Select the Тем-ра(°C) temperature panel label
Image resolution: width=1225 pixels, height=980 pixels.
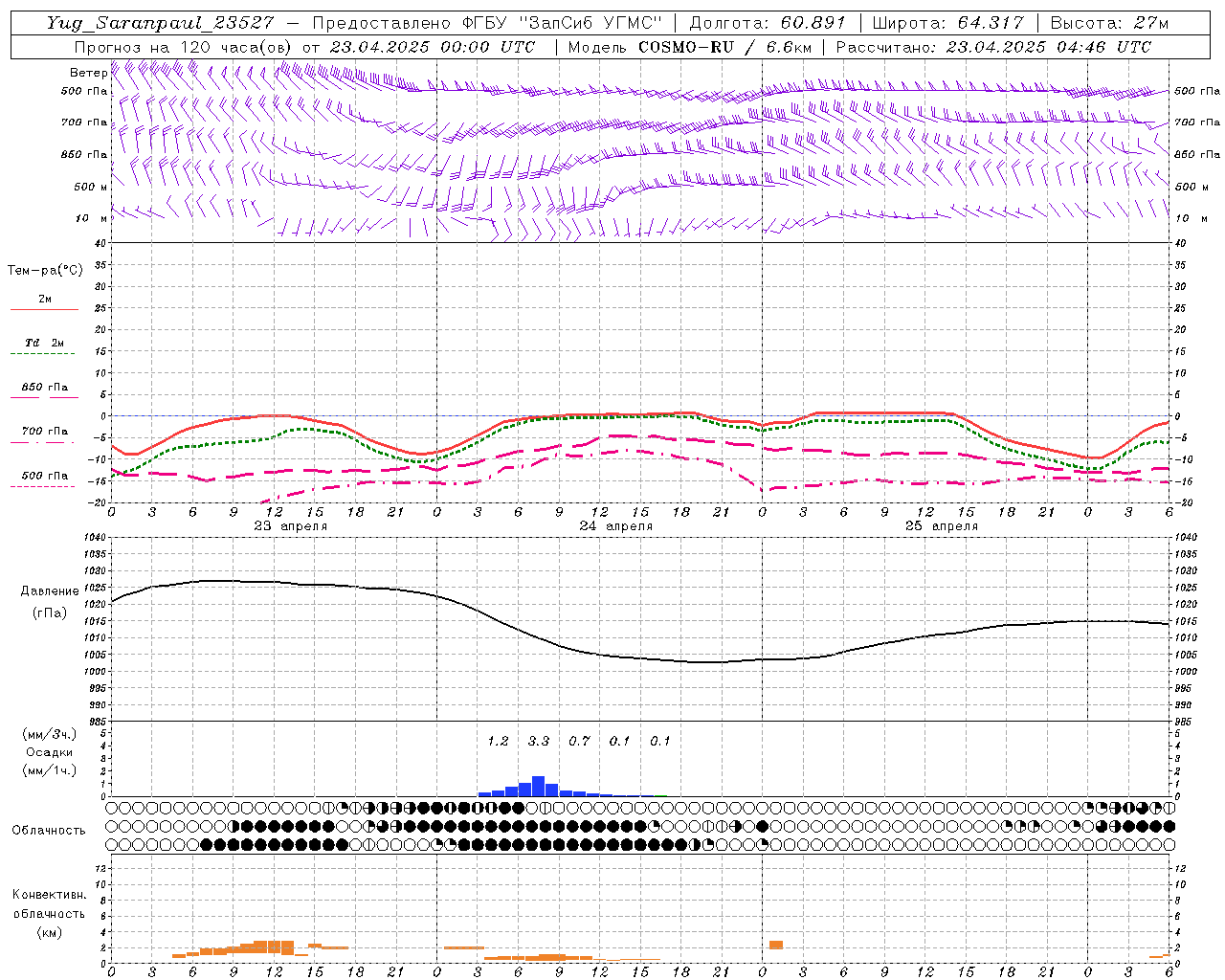tap(45, 271)
